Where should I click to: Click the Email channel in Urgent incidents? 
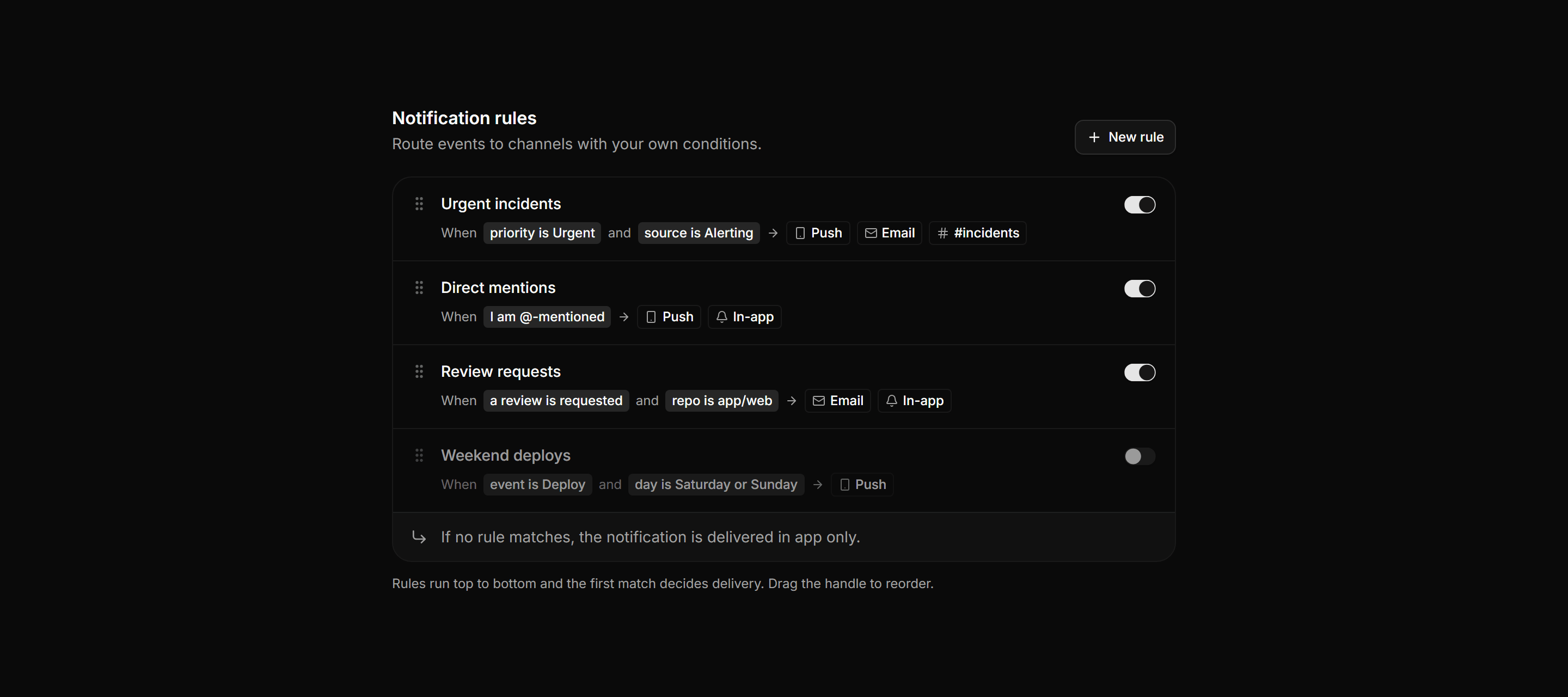[889, 233]
